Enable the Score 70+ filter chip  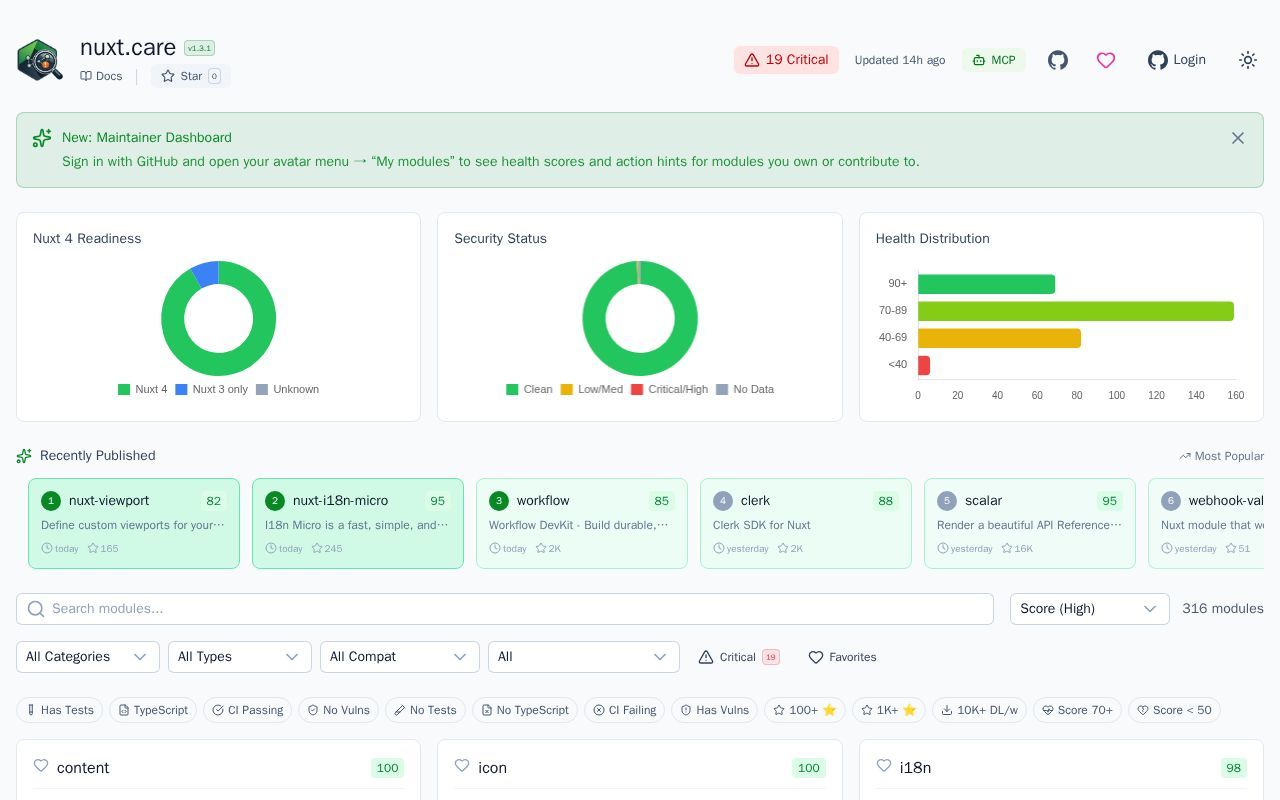(x=1077, y=710)
